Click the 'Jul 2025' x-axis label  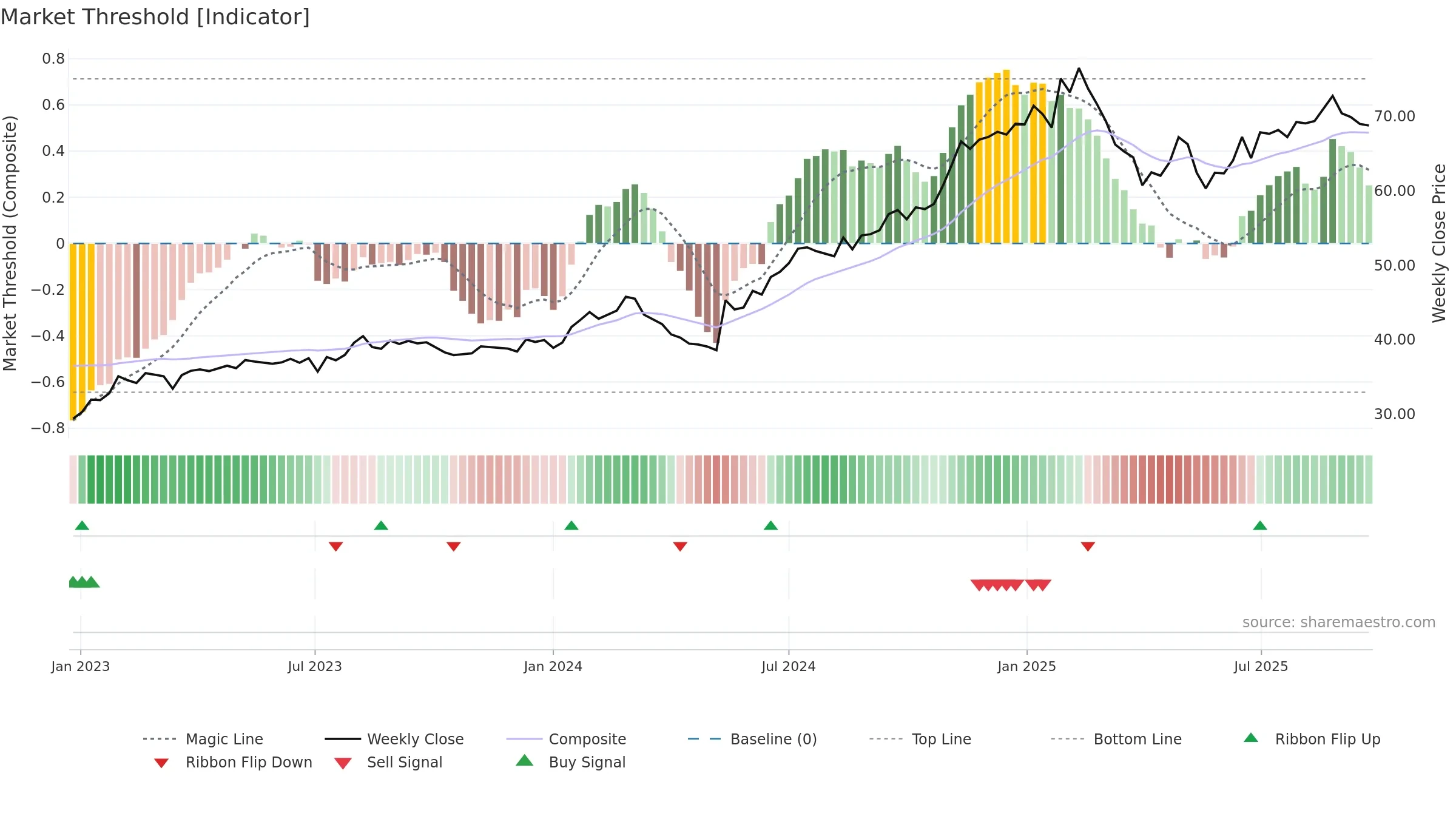[1261, 666]
